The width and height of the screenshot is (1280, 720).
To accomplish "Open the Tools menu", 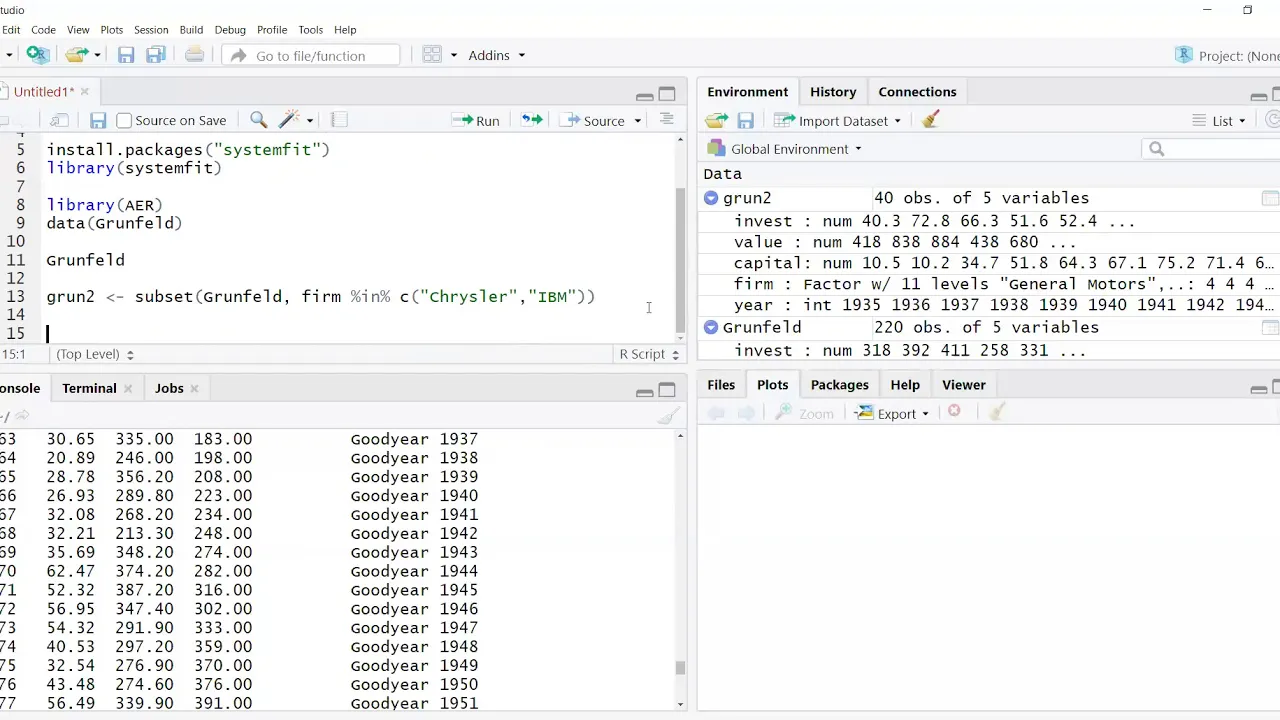I will [x=310, y=29].
